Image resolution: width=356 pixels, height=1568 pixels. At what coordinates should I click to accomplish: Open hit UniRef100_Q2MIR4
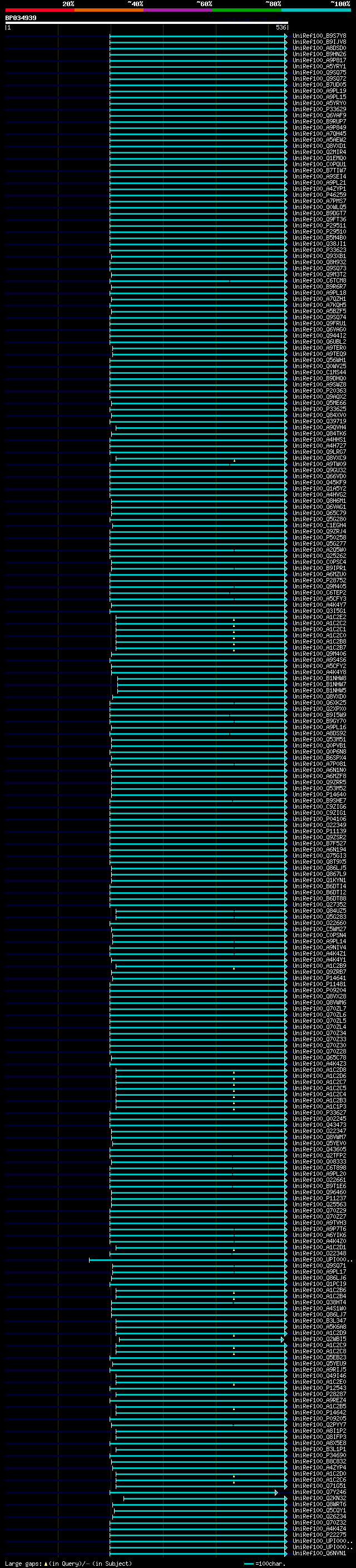(x=319, y=152)
